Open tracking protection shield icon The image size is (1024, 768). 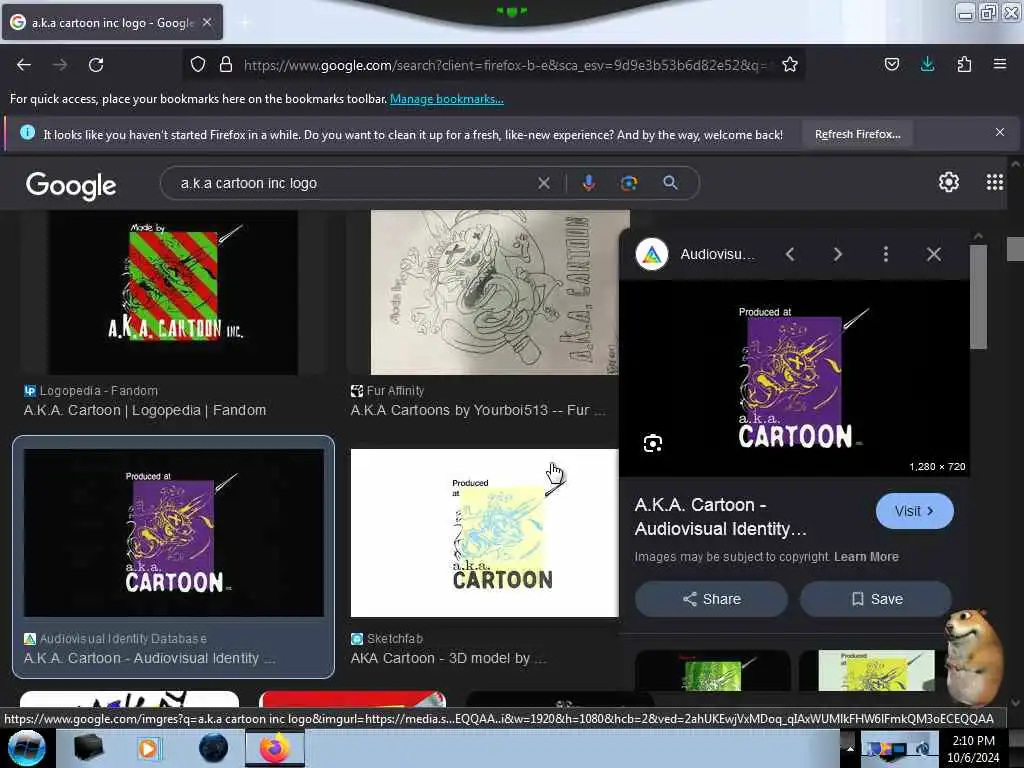pyautogui.click(x=198, y=64)
